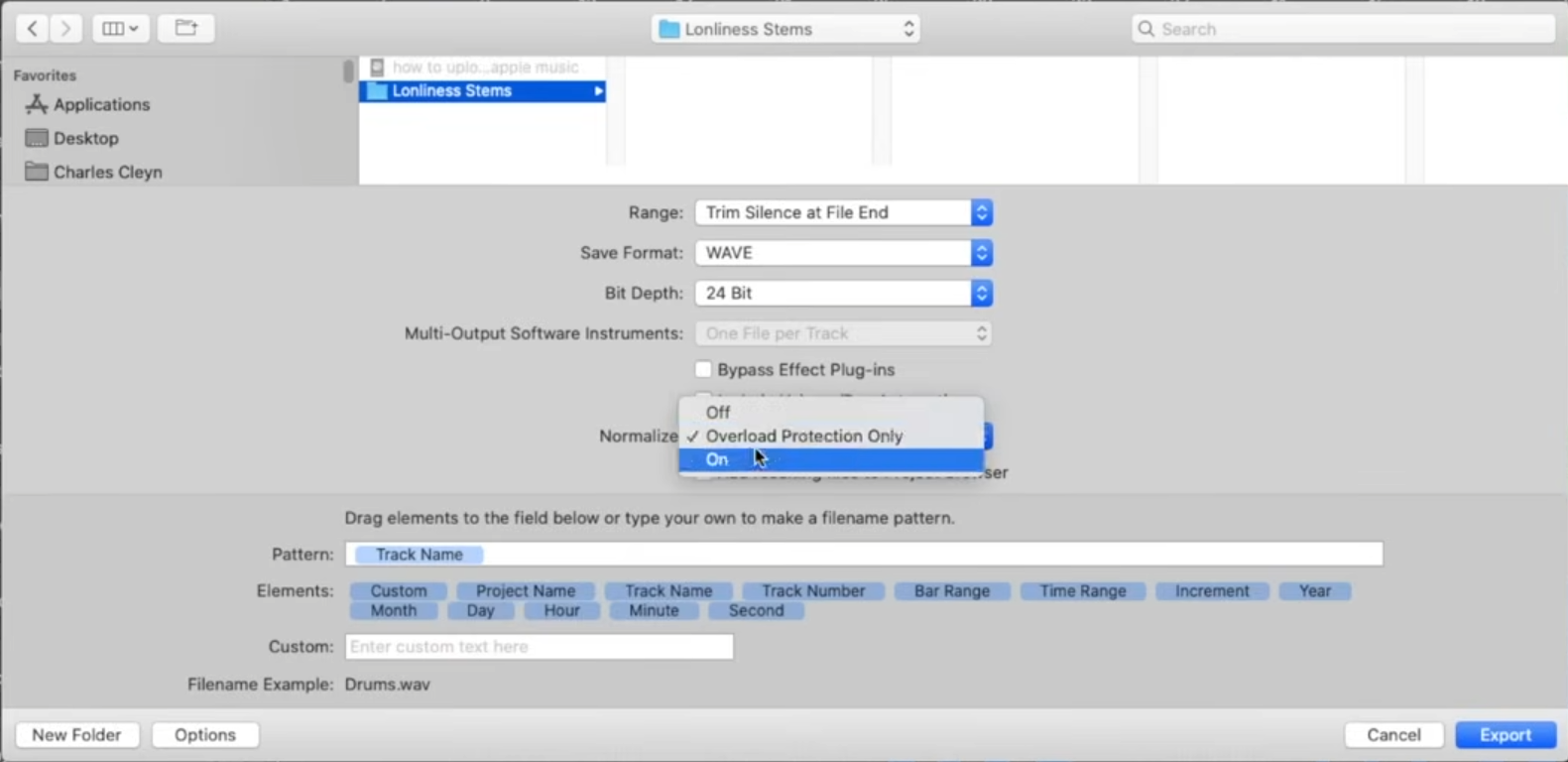Click the Hour element token

[x=561, y=610]
